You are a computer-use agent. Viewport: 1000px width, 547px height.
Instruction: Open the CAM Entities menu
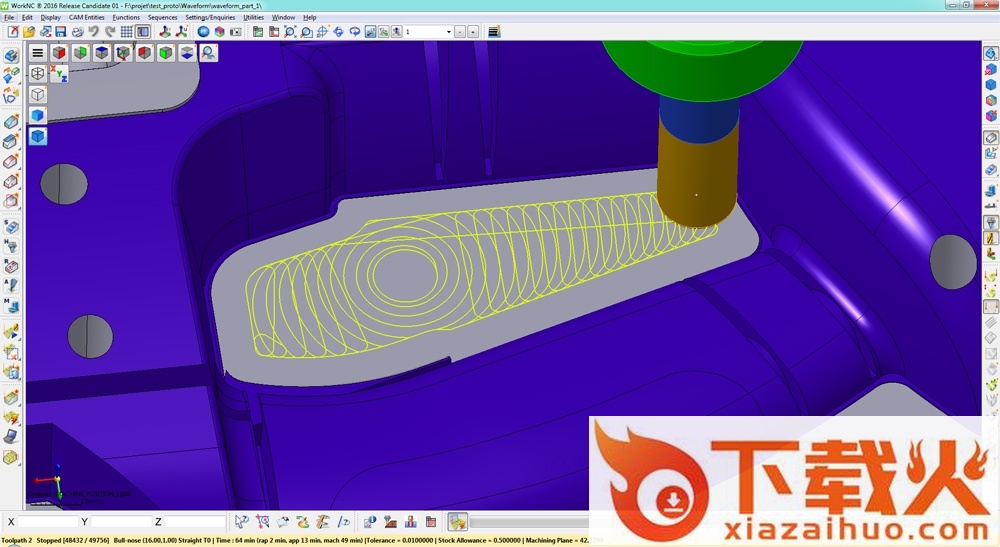87,17
